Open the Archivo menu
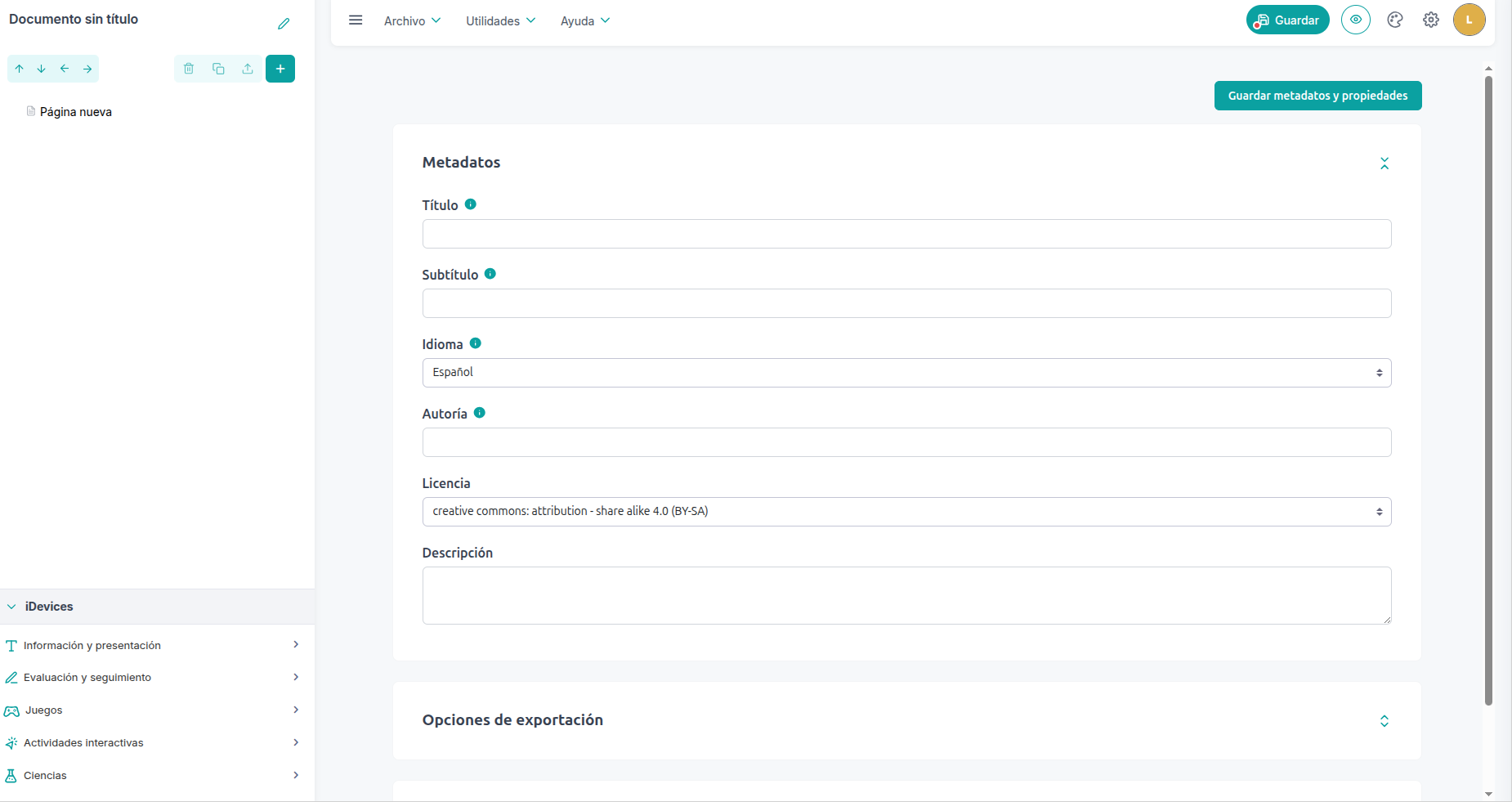Image resolution: width=1512 pixels, height=802 pixels. point(412,20)
